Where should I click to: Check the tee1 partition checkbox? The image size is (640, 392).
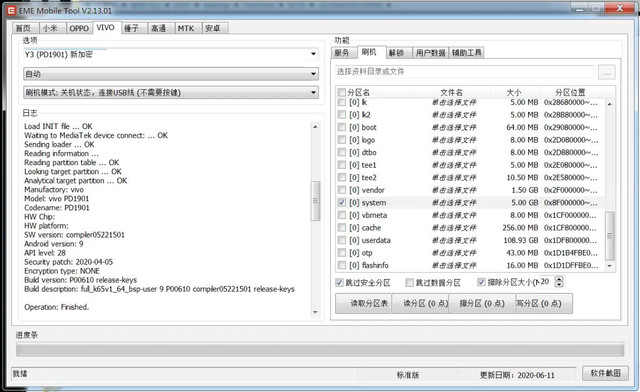[x=342, y=165]
